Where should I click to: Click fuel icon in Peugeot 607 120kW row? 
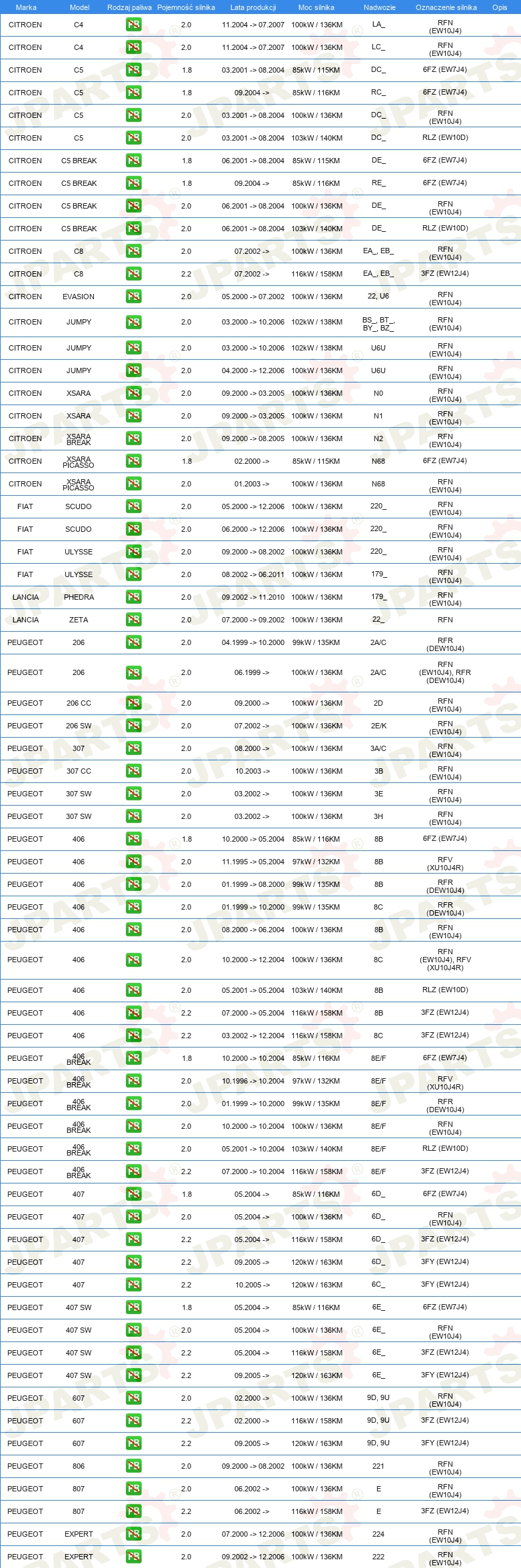(x=134, y=1443)
